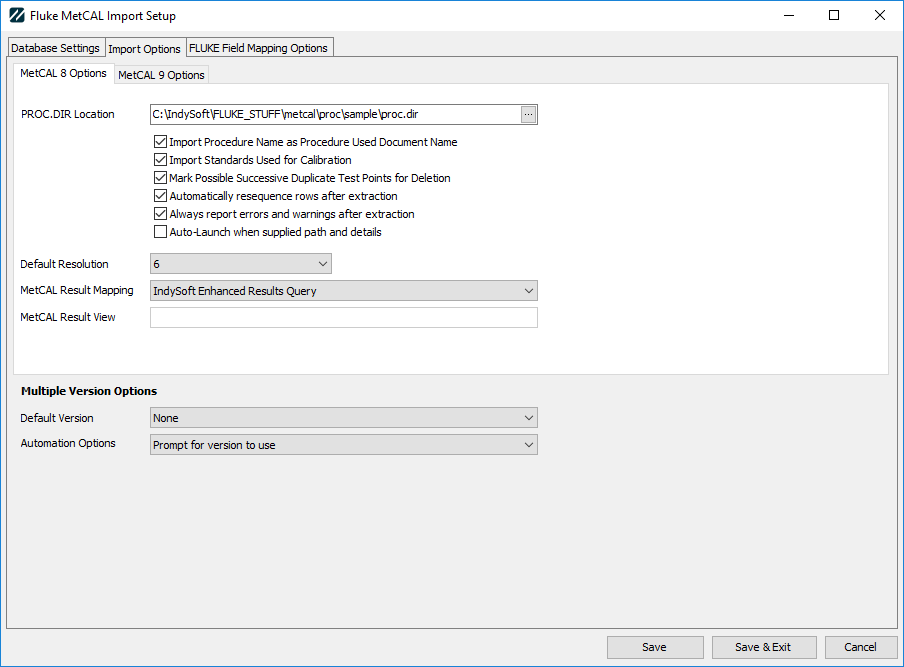
Task: Toggle Always report errors and warnings option
Action: [160, 214]
